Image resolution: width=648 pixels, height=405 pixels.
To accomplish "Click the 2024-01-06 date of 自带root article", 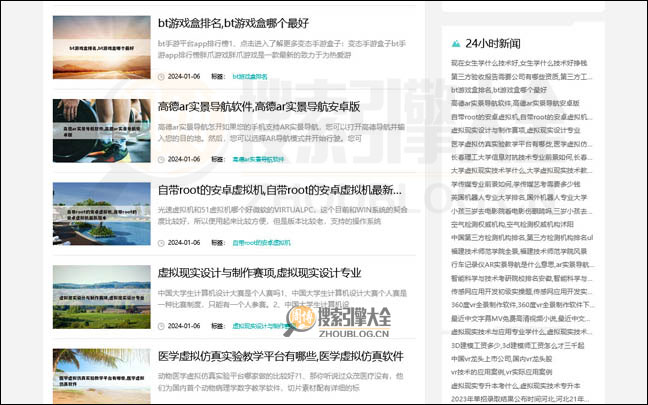I will click(x=184, y=243).
